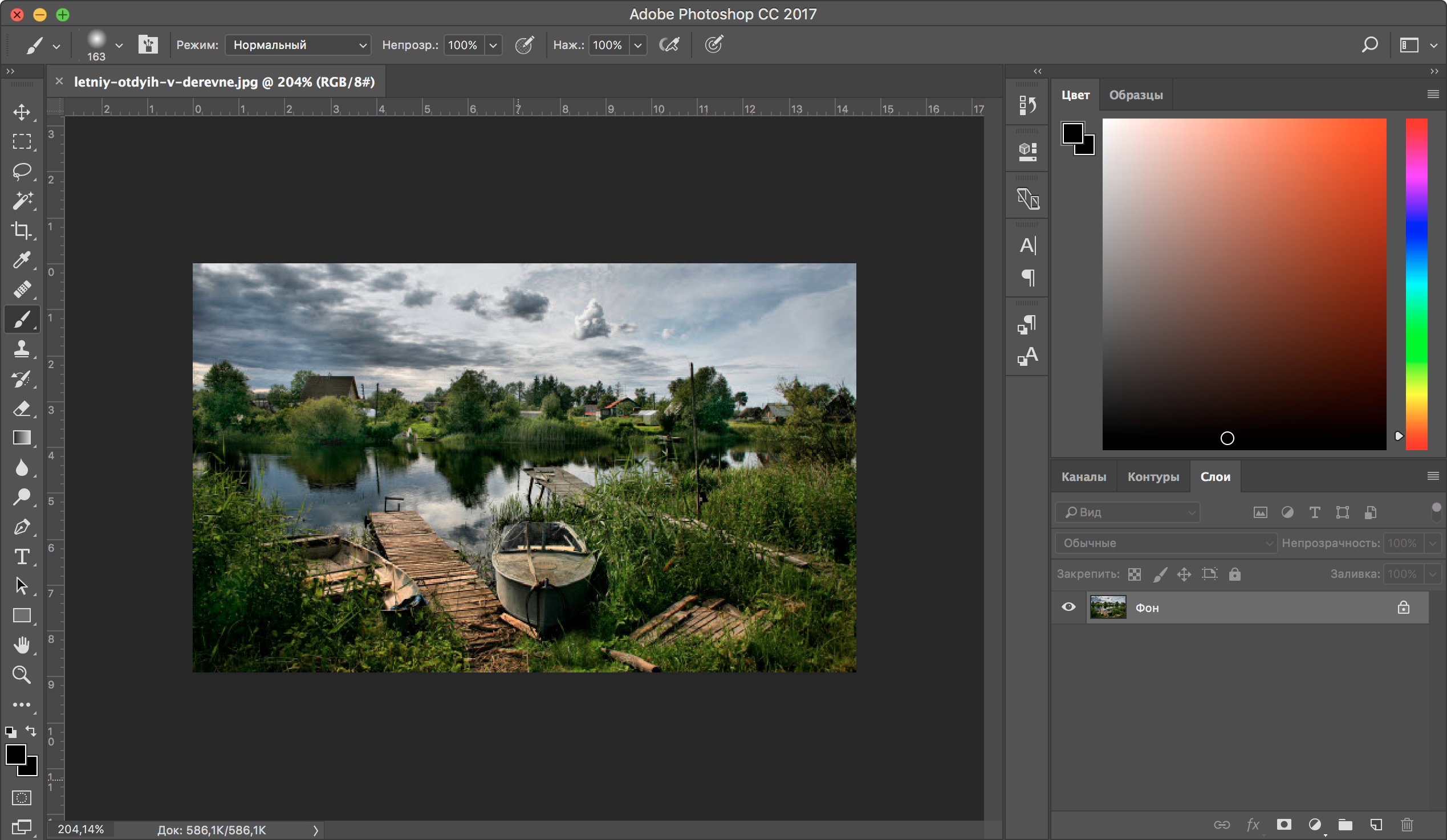1447x840 pixels.
Task: Open the Обычные layer blend dropdown
Action: pos(1165,543)
